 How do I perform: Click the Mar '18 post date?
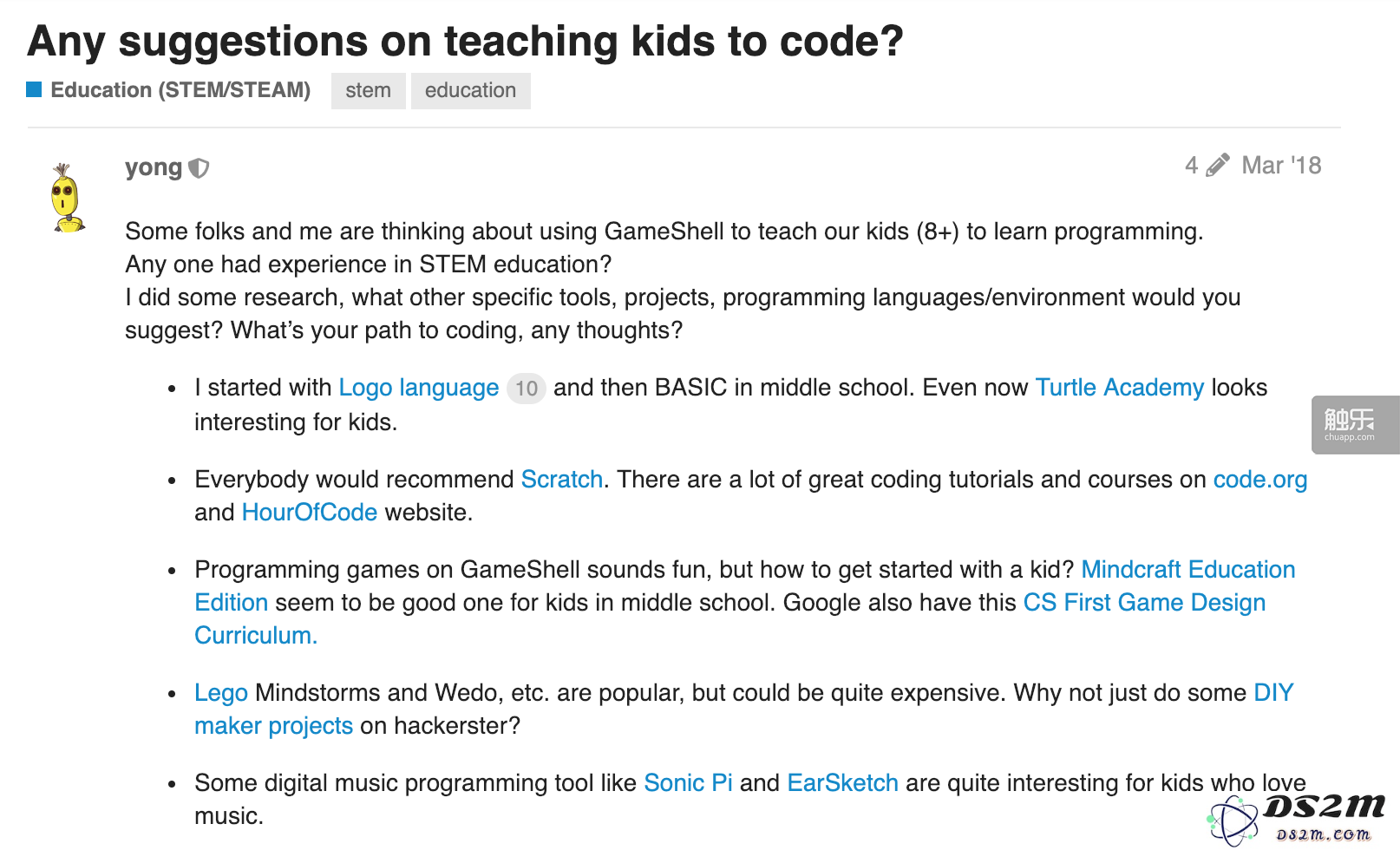(1281, 166)
